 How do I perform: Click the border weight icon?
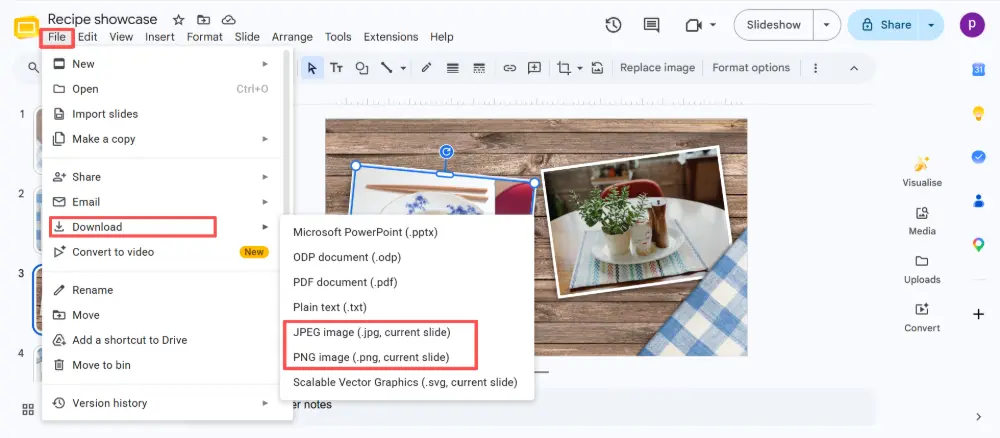click(453, 68)
